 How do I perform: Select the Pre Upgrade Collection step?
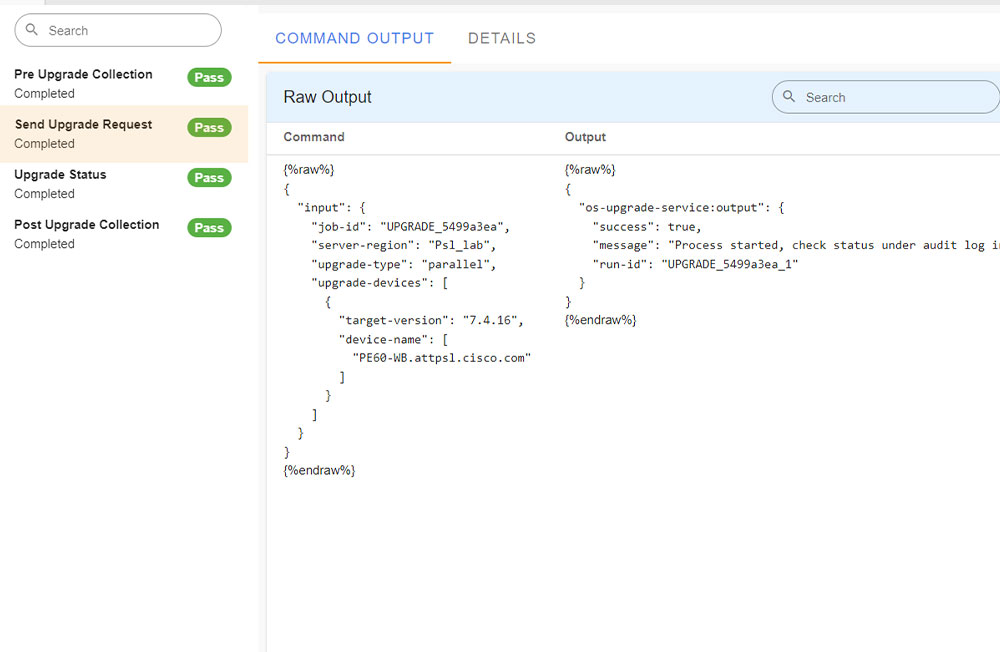(124, 83)
